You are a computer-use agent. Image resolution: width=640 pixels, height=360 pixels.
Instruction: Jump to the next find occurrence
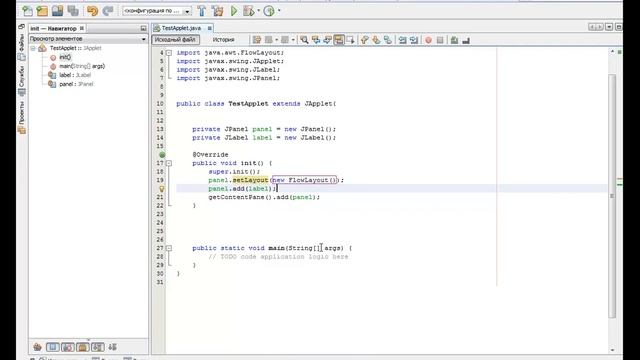click(x=327, y=40)
